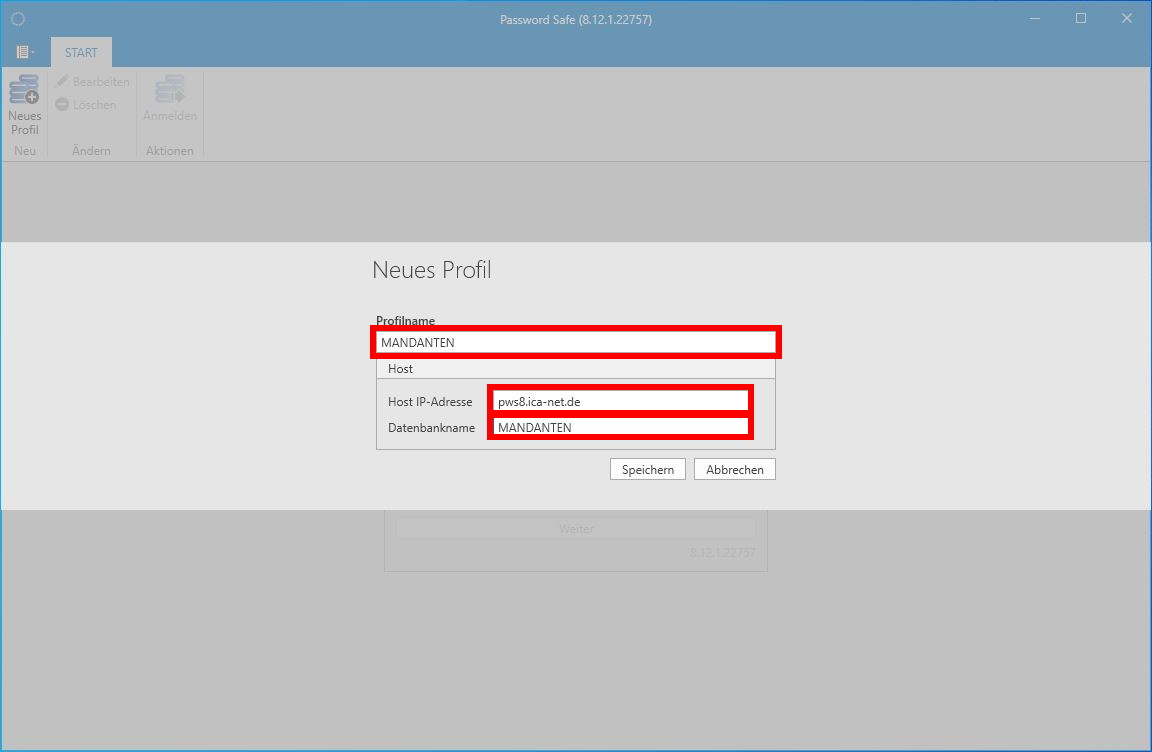1152x752 pixels.
Task: Click the Löschen delete icon
Action: click(62, 105)
